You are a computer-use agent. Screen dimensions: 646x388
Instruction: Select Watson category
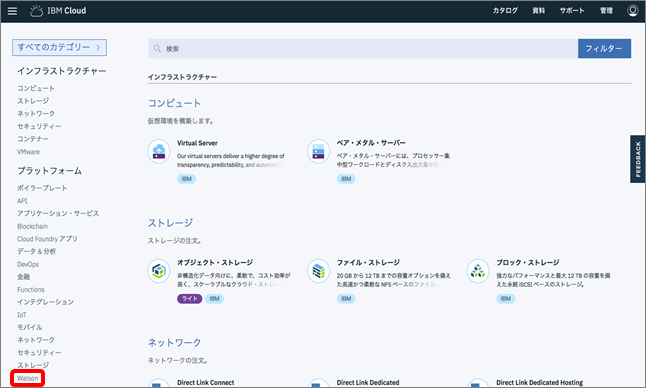pos(28,378)
